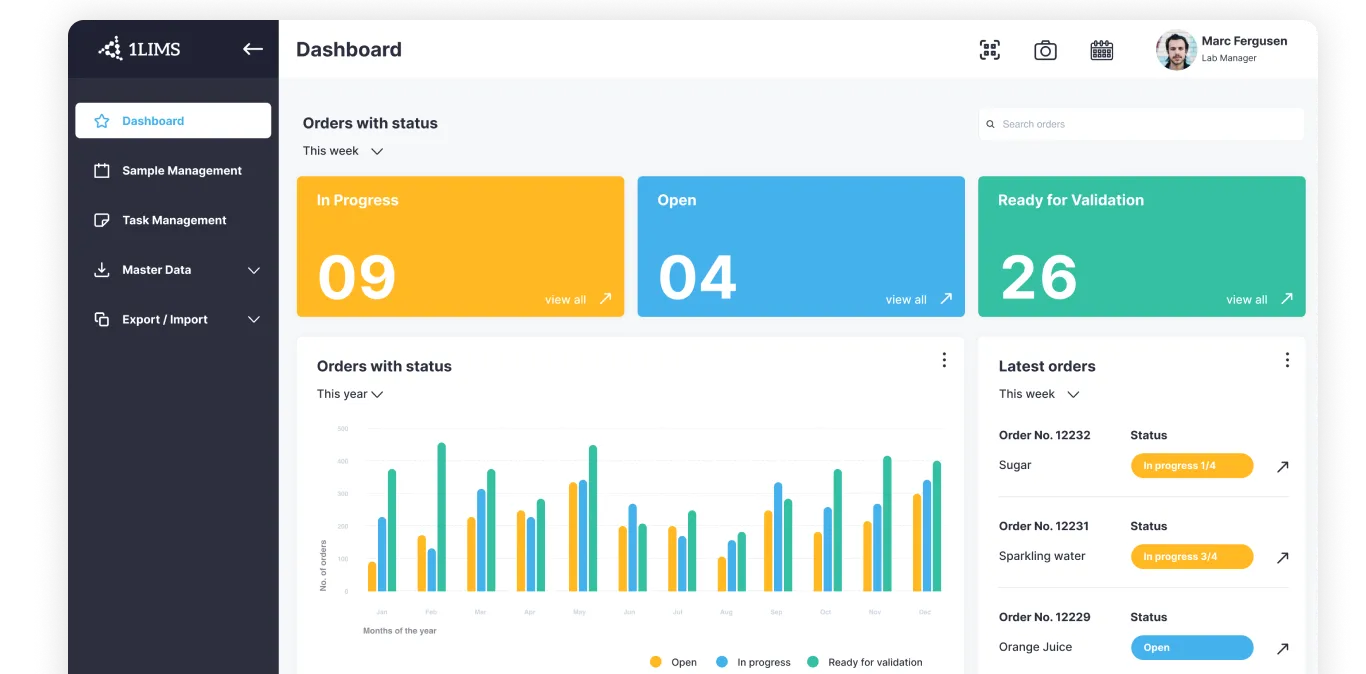The image size is (1366, 674).
Task: Click the 1LIMS logo in the sidebar
Action: [x=140, y=48]
